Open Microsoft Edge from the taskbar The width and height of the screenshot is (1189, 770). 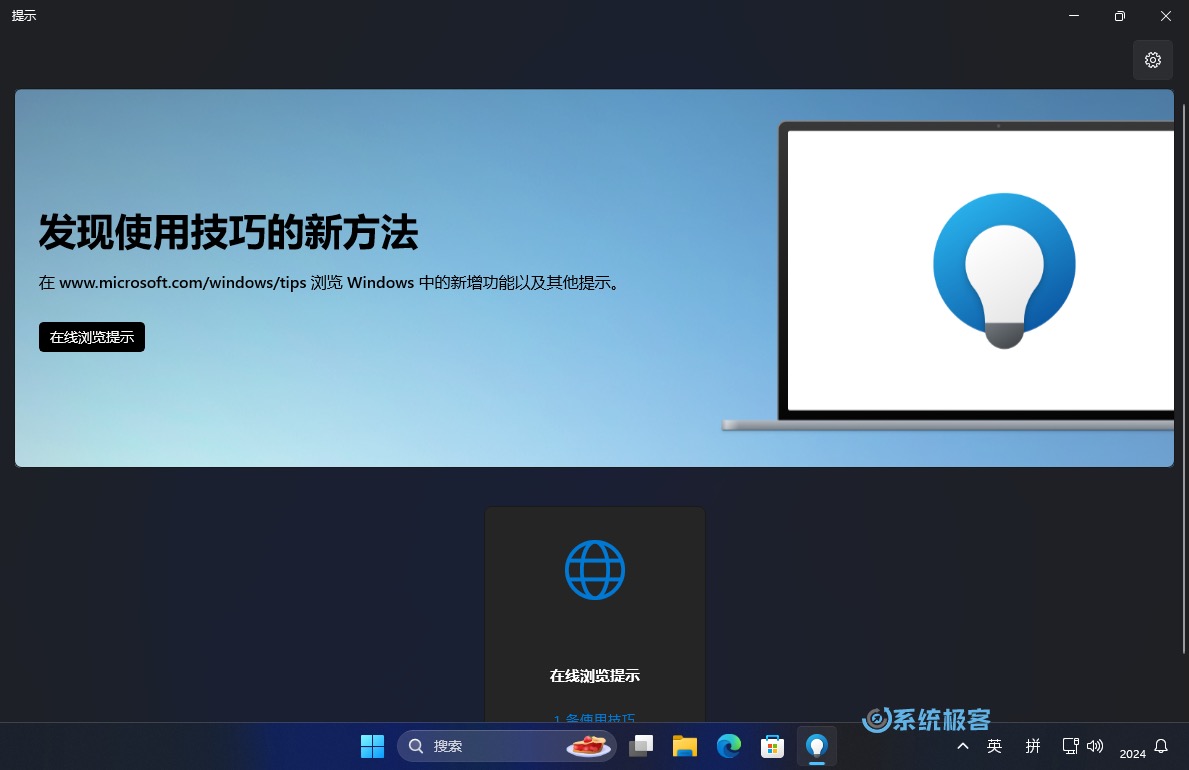pyautogui.click(x=729, y=746)
